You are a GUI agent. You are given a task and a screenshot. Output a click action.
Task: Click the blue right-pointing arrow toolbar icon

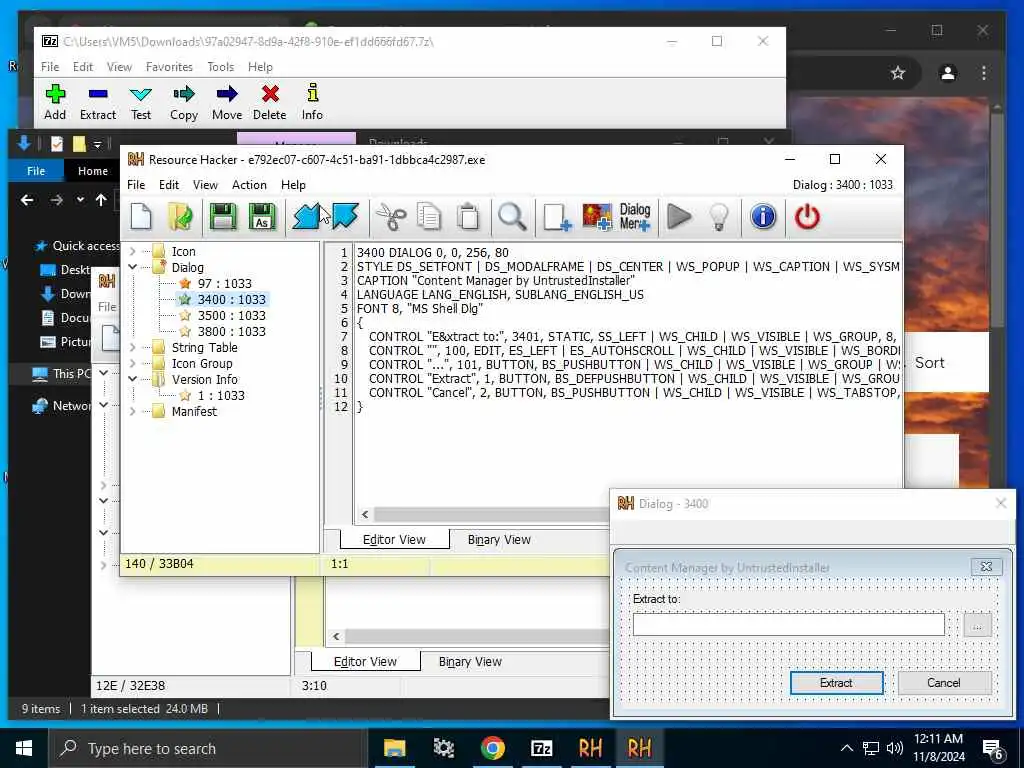[345, 217]
